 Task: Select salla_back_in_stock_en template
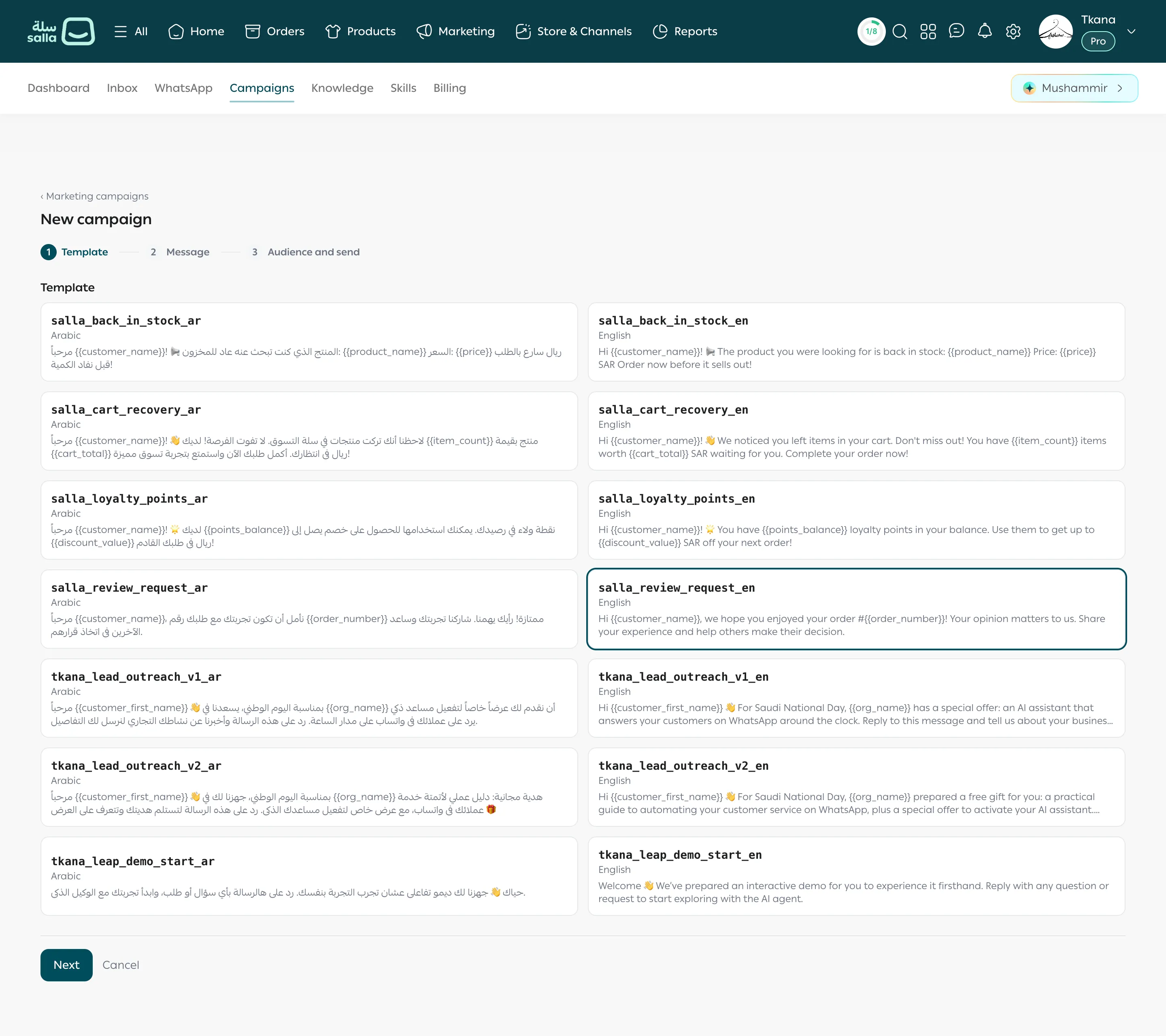(x=856, y=342)
